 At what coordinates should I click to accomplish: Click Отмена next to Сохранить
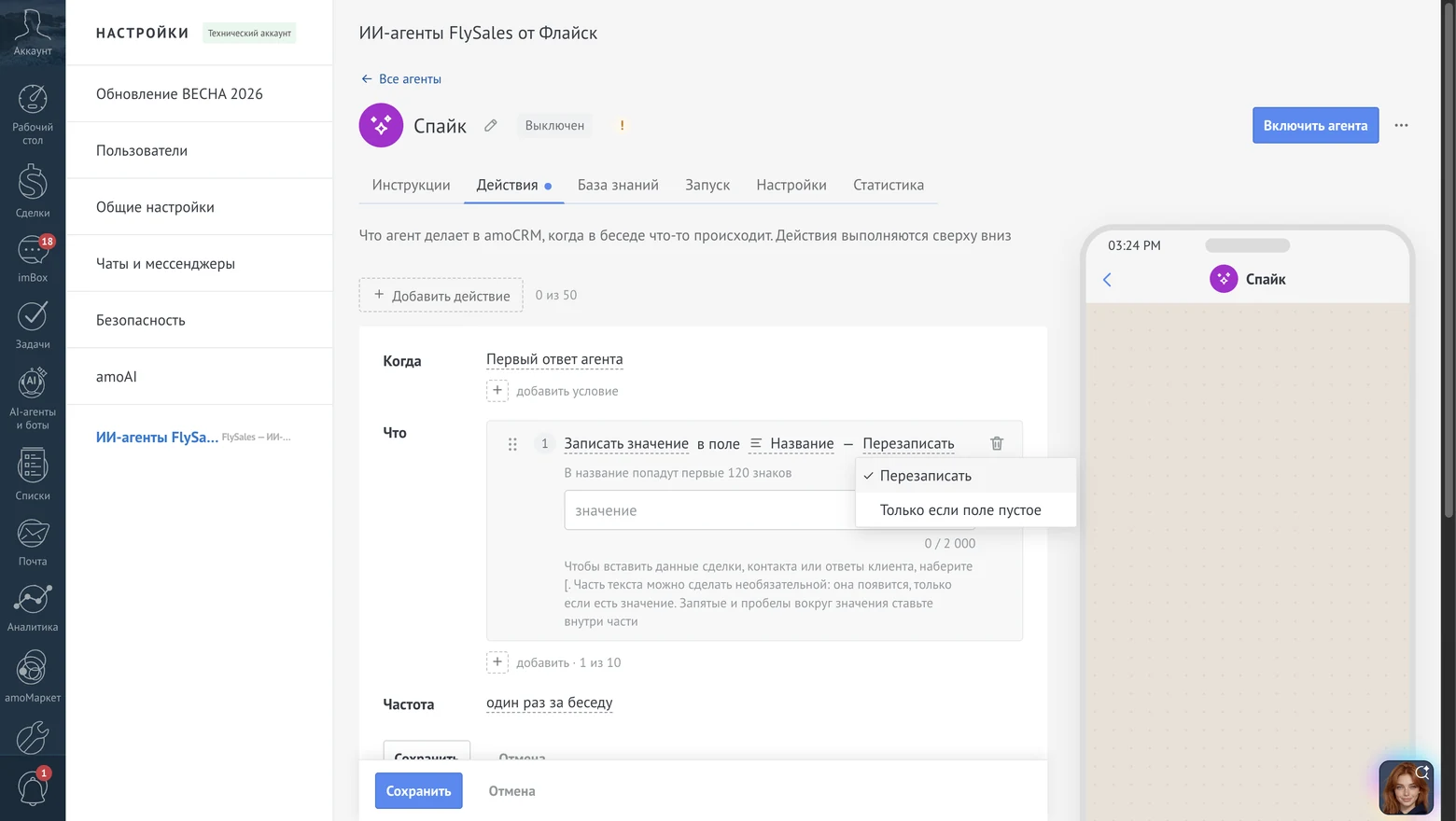pos(511,791)
